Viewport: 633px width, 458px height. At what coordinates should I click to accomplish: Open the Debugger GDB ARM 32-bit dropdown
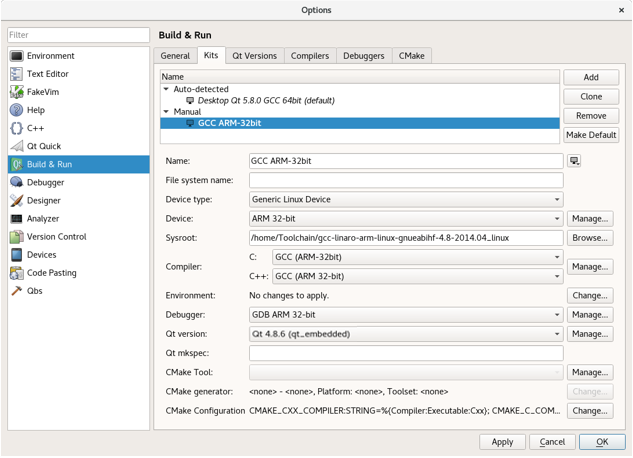[x=406, y=315]
